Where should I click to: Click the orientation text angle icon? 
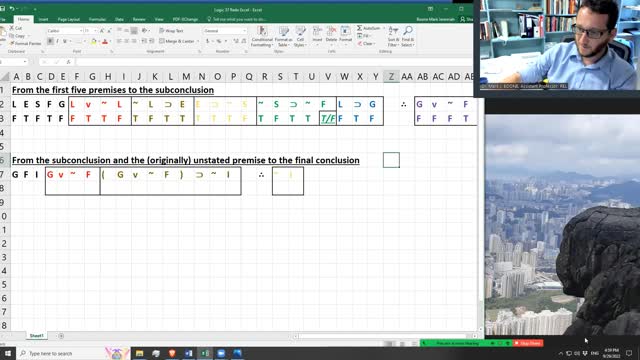coord(144,31)
